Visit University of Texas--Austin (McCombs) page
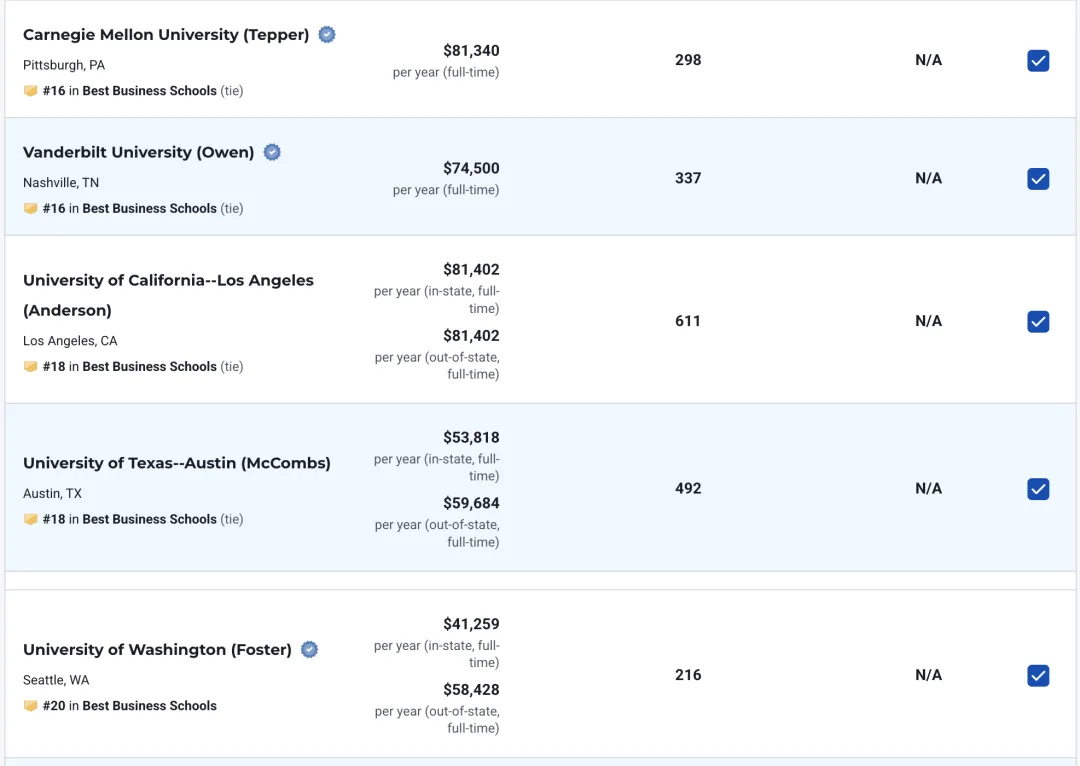The height and width of the screenshot is (766, 1080). pos(176,463)
